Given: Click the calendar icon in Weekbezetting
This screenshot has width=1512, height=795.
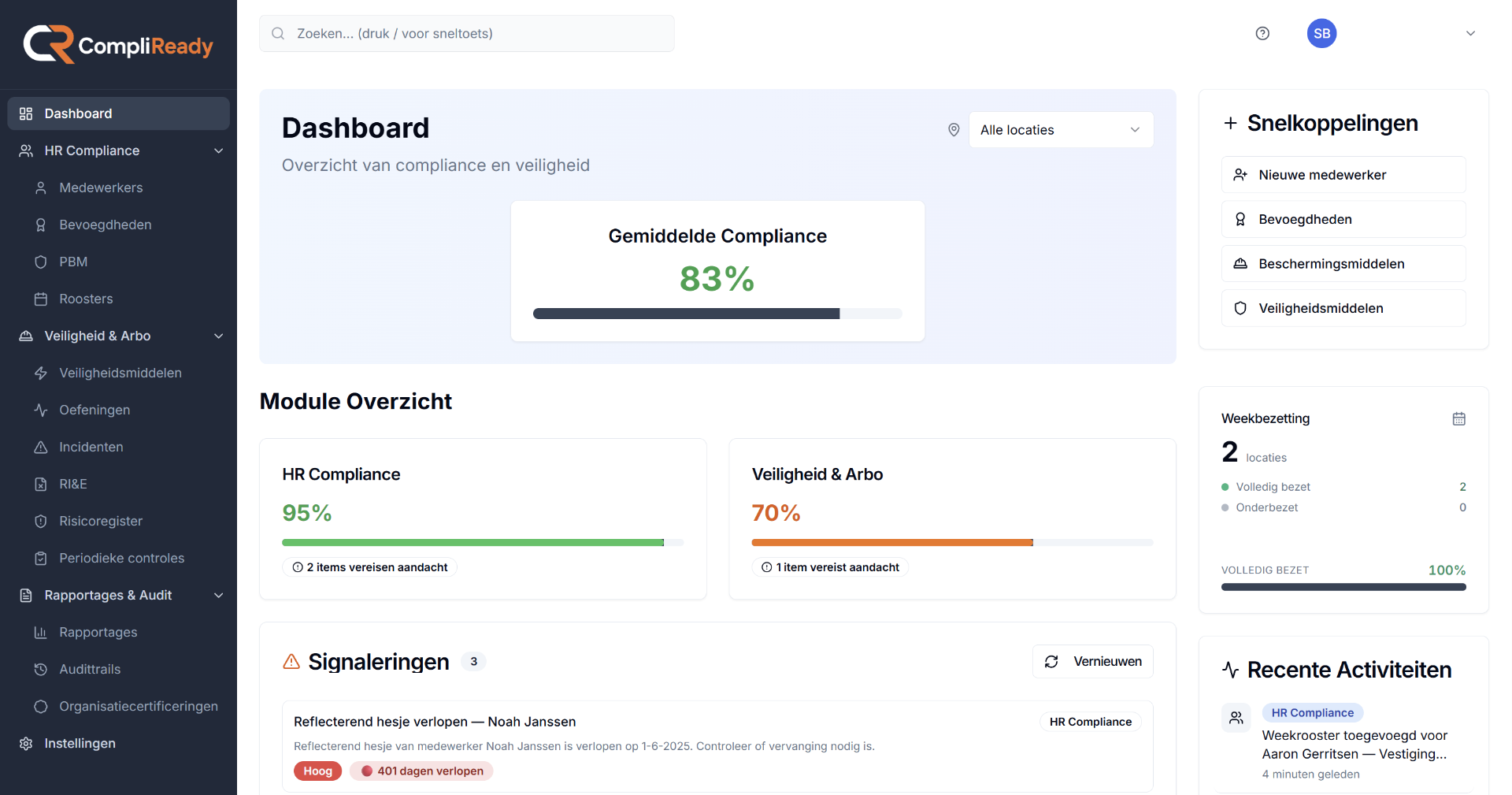Looking at the screenshot, I should tap(1458, 418).
